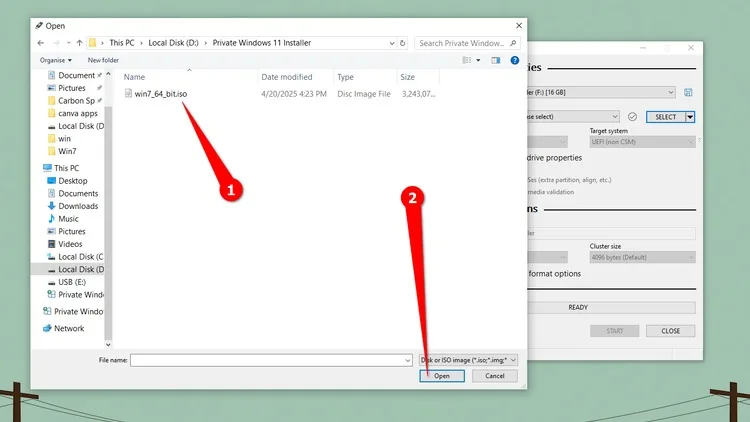Screen dimensions: 750x422
Task: Close the Open dialog
Action: point(519,26)
